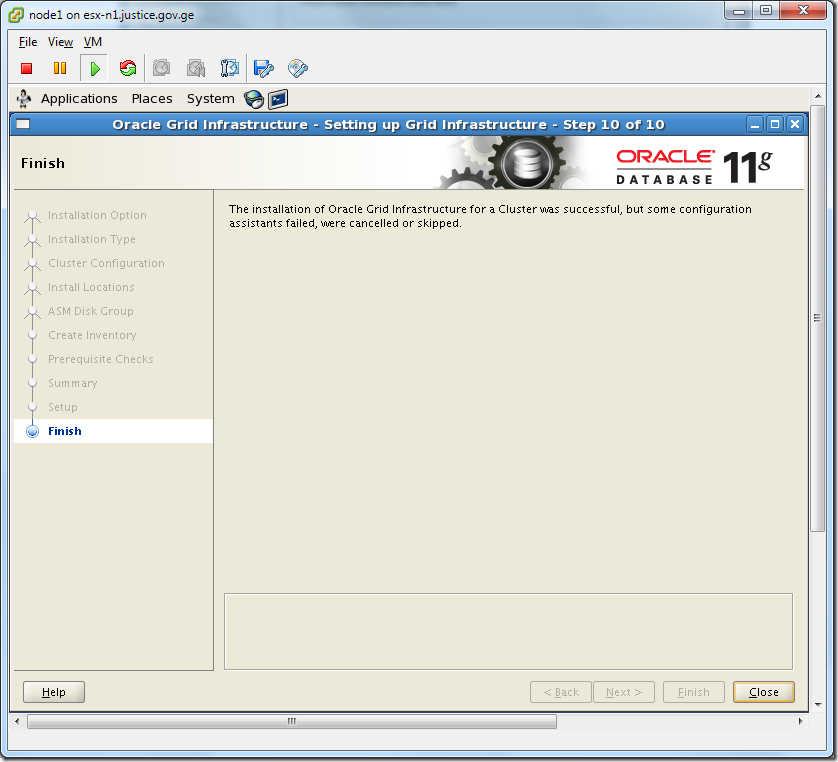Click the edit virtual machine settings icon
Screen dimensions: 838x762
click(x=262, y=68)
